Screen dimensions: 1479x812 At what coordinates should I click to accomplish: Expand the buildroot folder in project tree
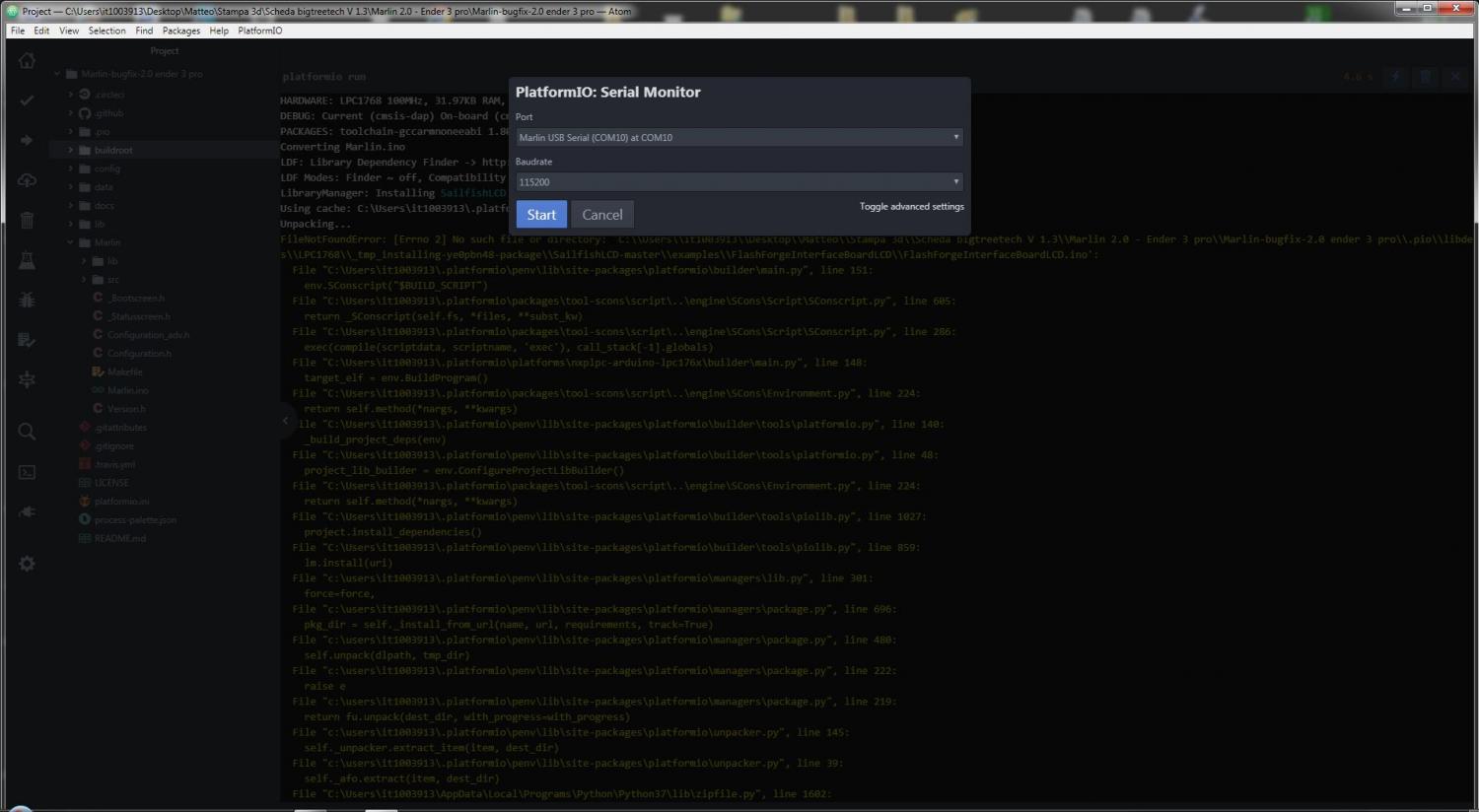point(112,151)
